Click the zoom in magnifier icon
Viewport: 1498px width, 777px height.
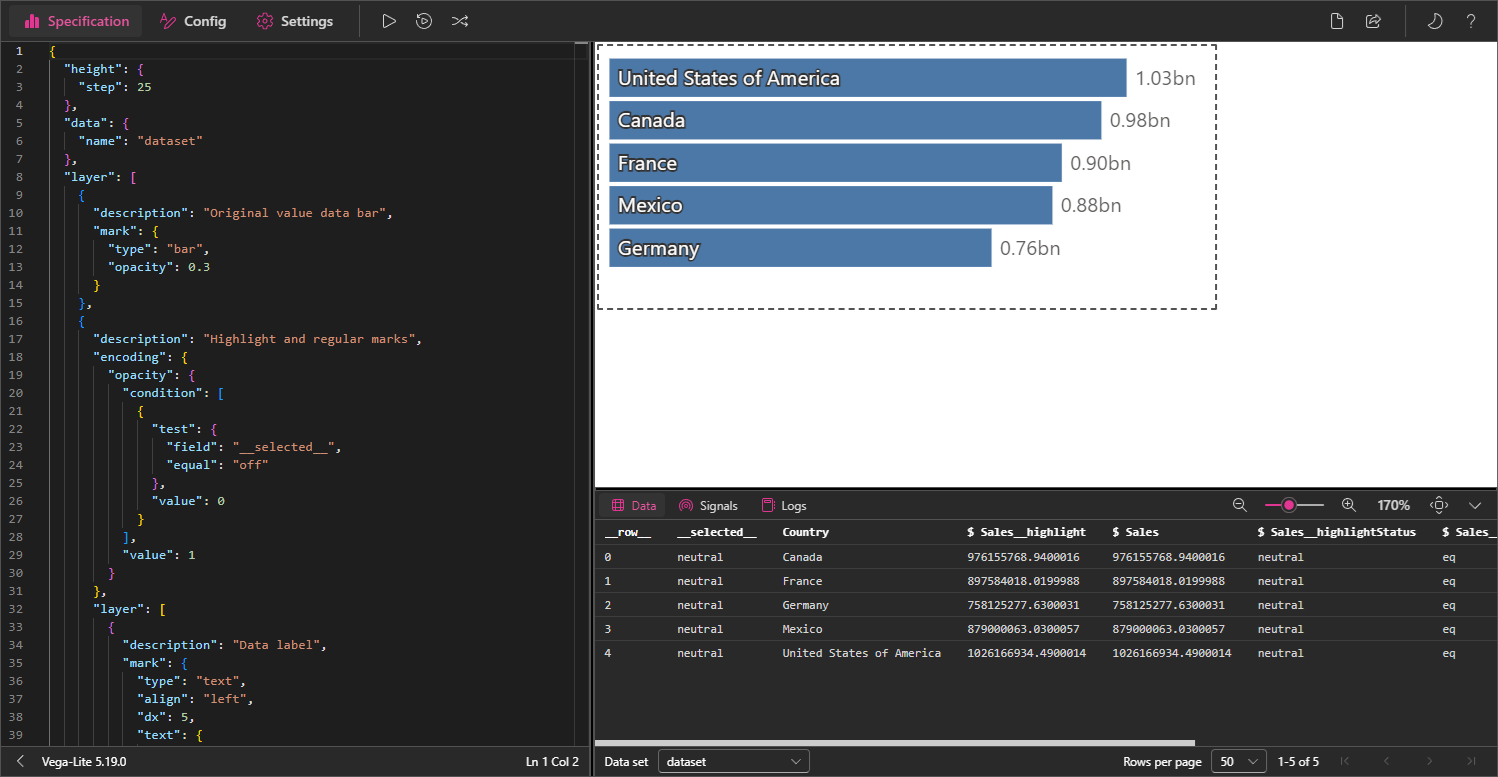click(1348, 505)
